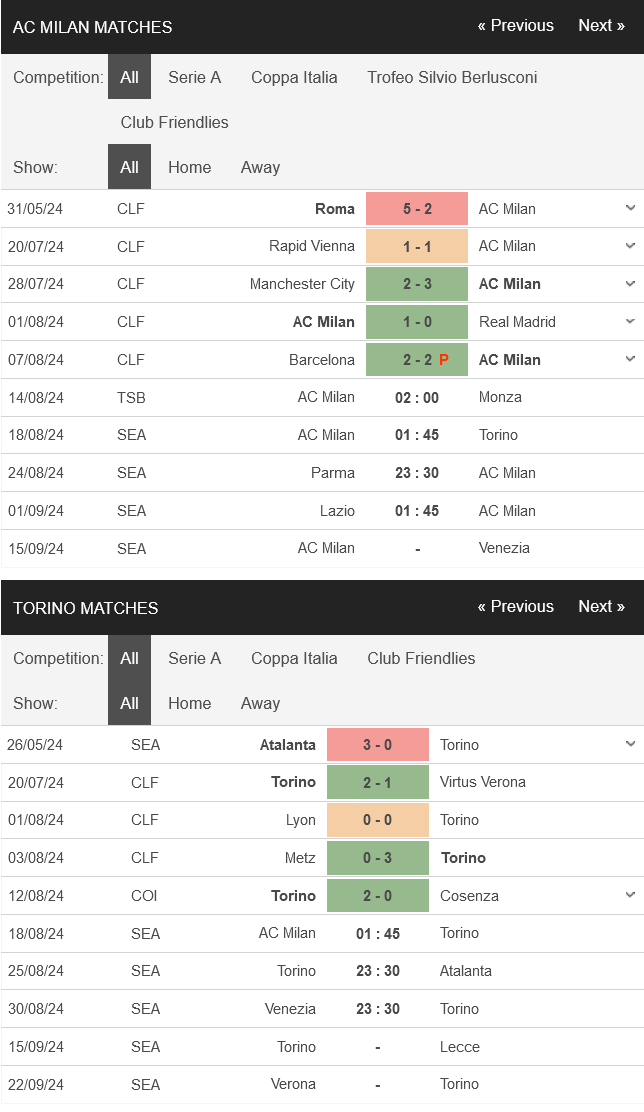Go to Previous AC Milan matches
Screen dimensions: 644x1112
(516, 26)
